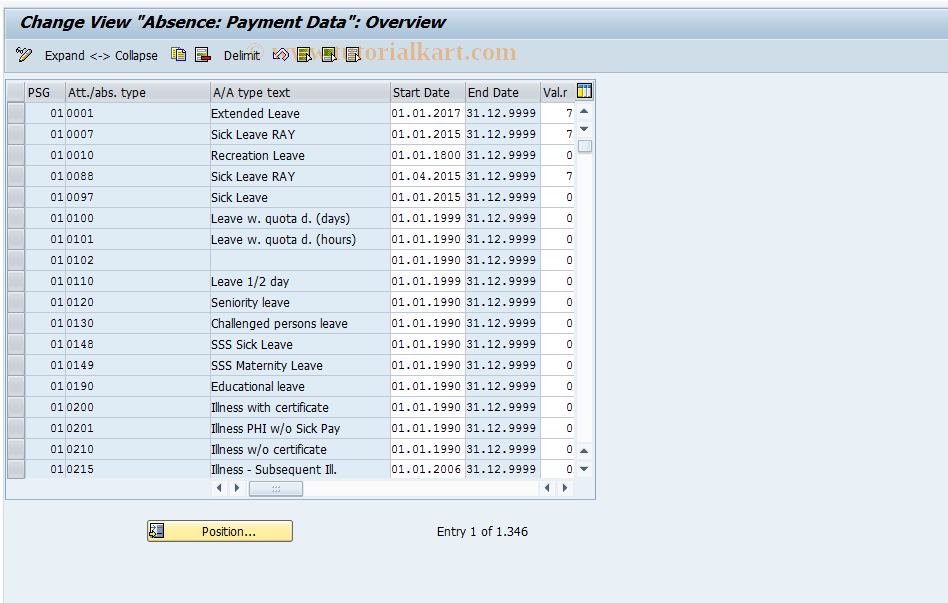Click the horizontal scrollbar thumb
This screenshot has height=603, width=948.
tap(276, 488)
